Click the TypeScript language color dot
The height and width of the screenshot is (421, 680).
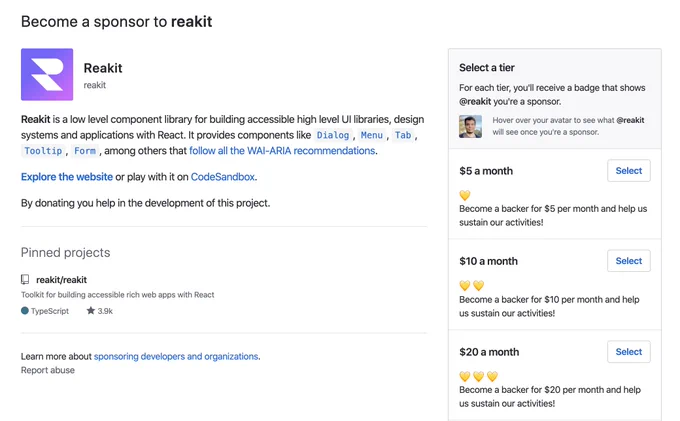[x=25, y=310]
